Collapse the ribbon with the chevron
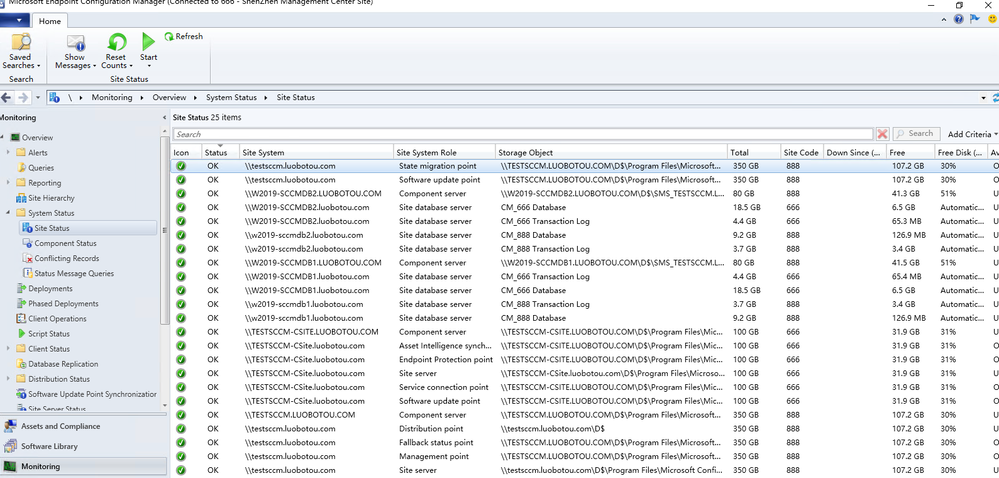Image resolution: width=999 pixels, height=478 pixels. point(944,20)
